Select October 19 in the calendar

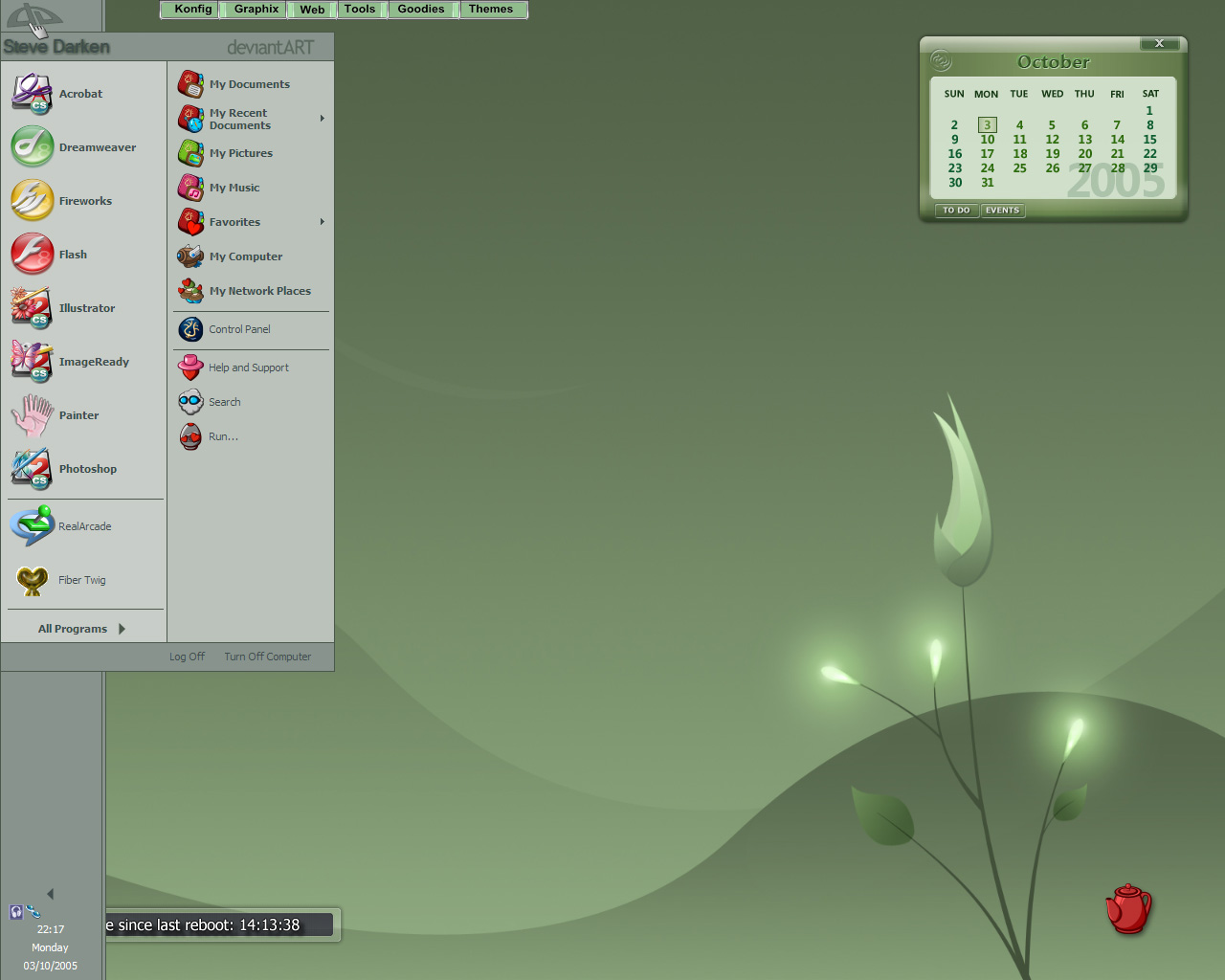point(1052,154)
